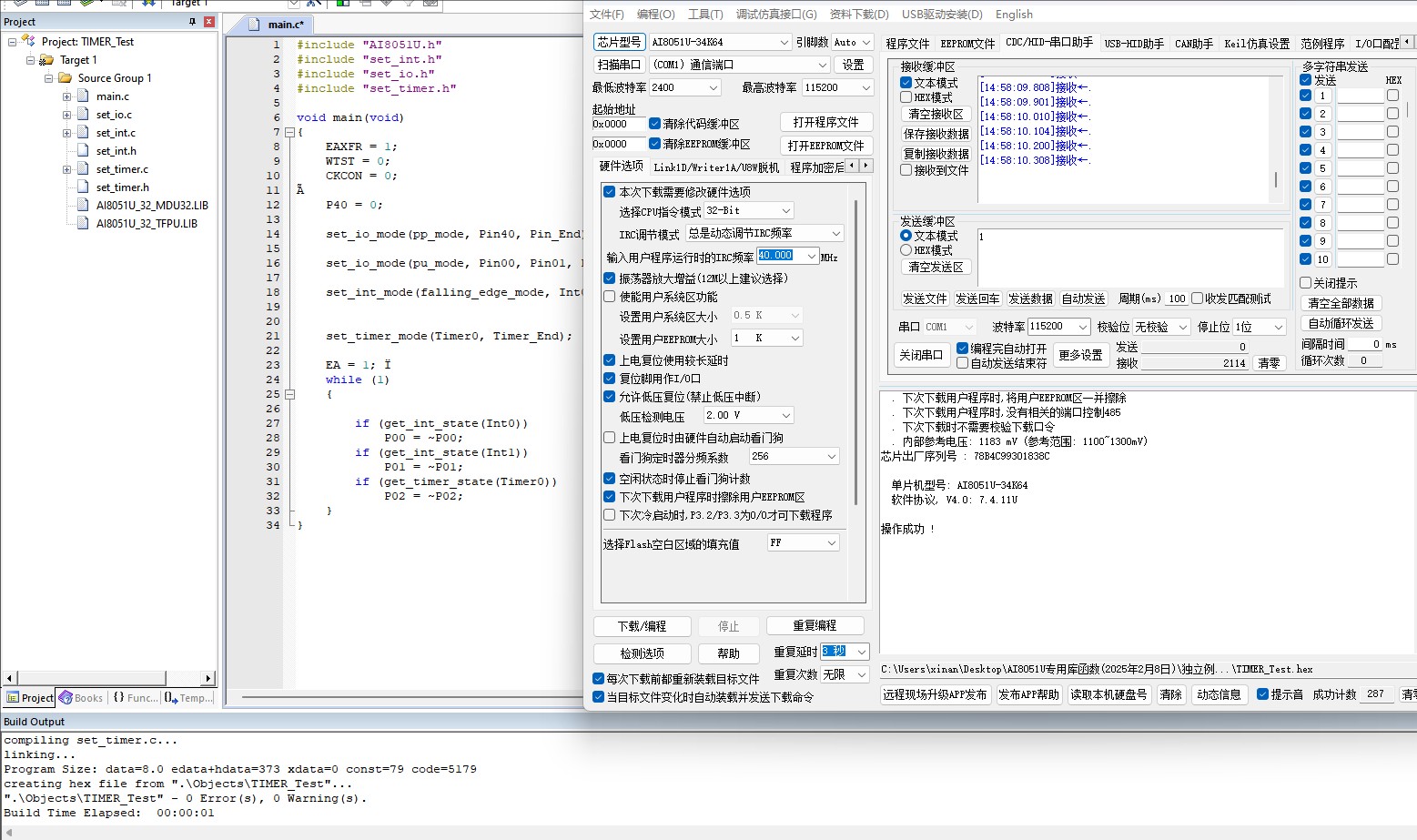Switch to Functions tab icon at panel bottom
This screenshot has height=840, width=1417.
point(118,698)
